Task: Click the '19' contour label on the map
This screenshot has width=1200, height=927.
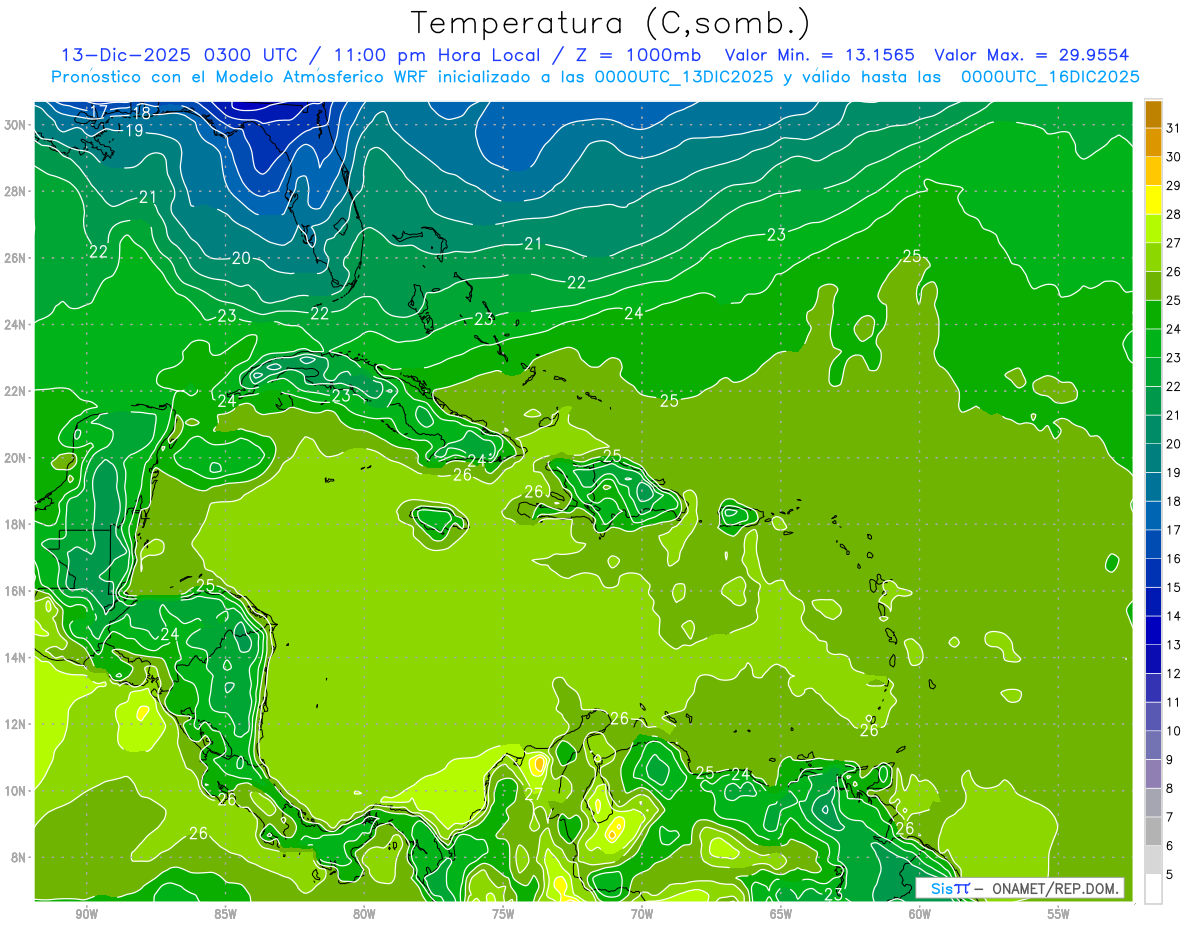Action: pyautogui.click(x=134, y=131)
